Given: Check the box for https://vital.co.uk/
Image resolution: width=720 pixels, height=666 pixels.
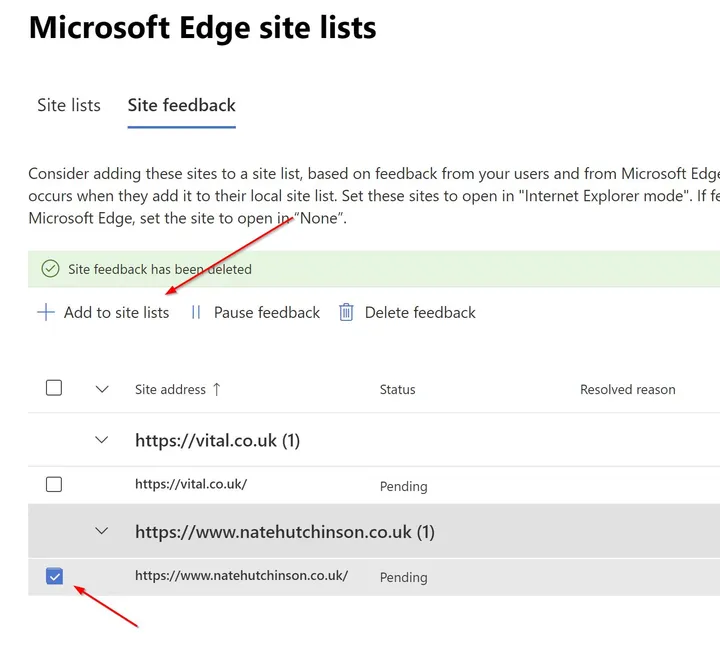Looking at the screenshot, I should pos(54,484).
